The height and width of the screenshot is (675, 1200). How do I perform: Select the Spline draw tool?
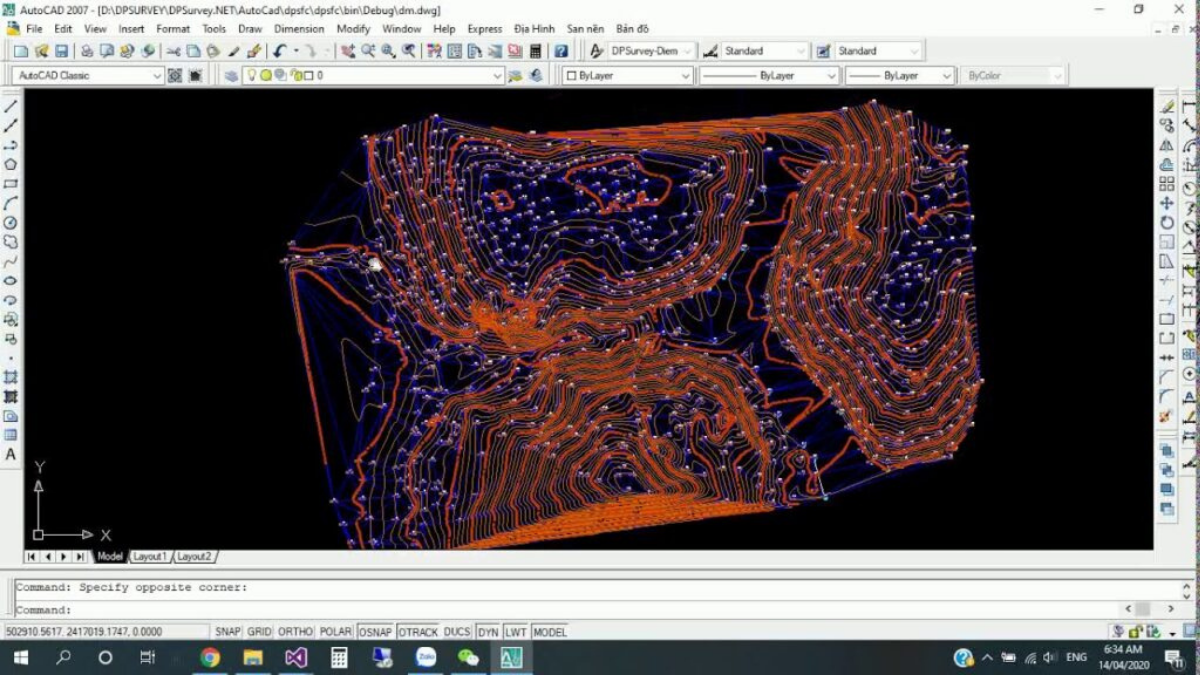(x=11, y=261)
